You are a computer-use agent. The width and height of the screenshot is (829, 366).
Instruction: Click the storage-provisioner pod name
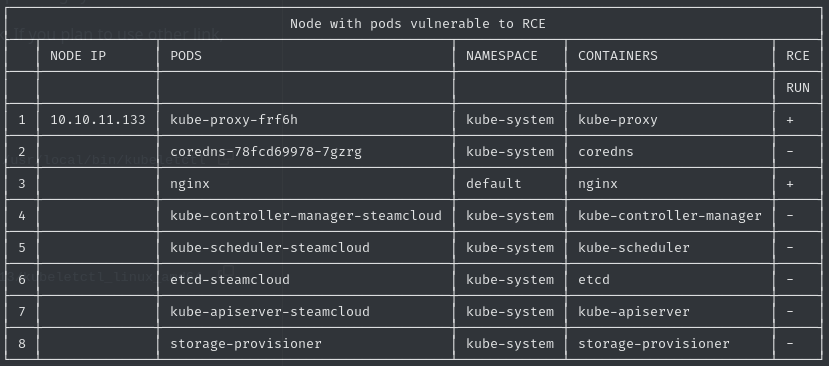tap(246, 344)
